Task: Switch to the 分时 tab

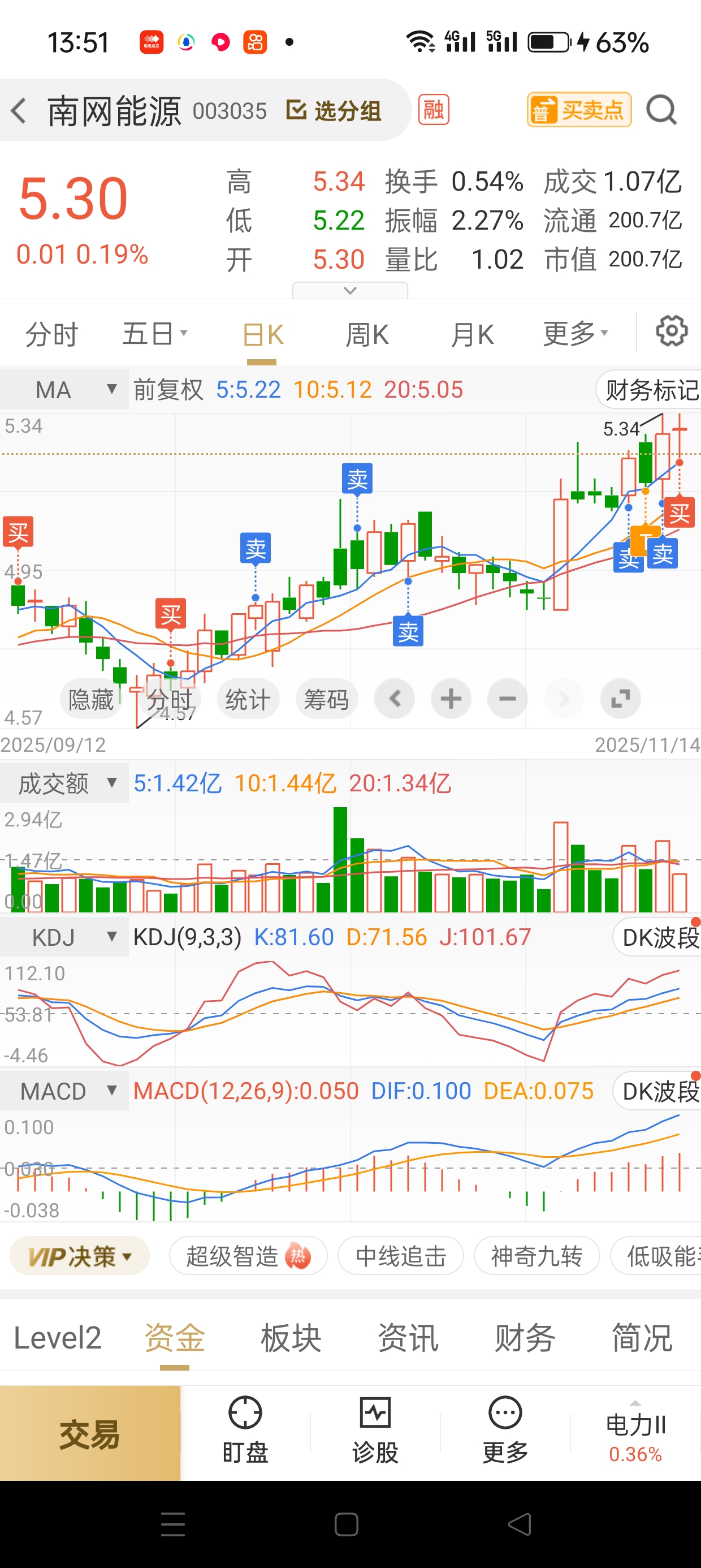Action: [51, 334]
